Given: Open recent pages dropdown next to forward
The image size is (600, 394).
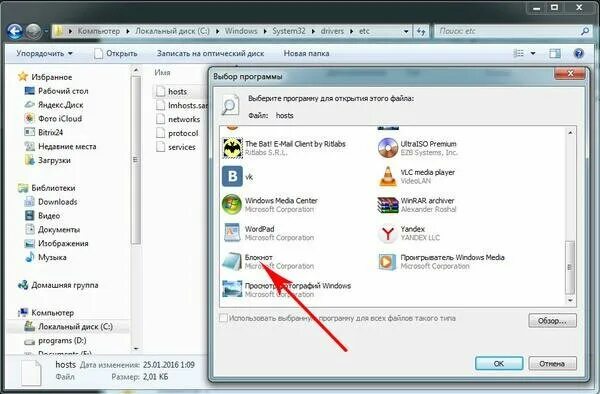Looking at the screenshot, I should click(46, 31).
